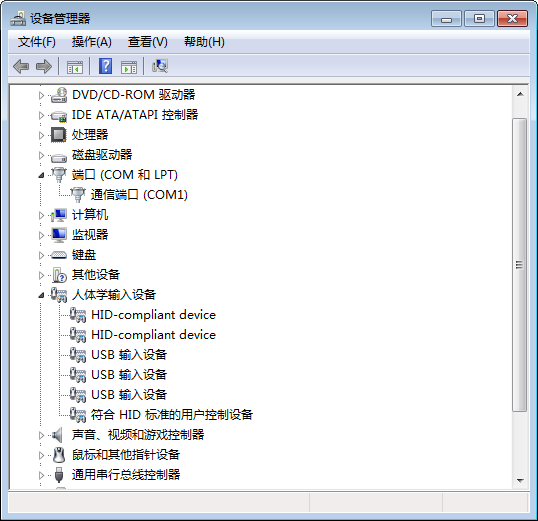Collapse the 人体学输入设备 node
Viewport: 538px width, 521px height.
click(x=41, y=295)
